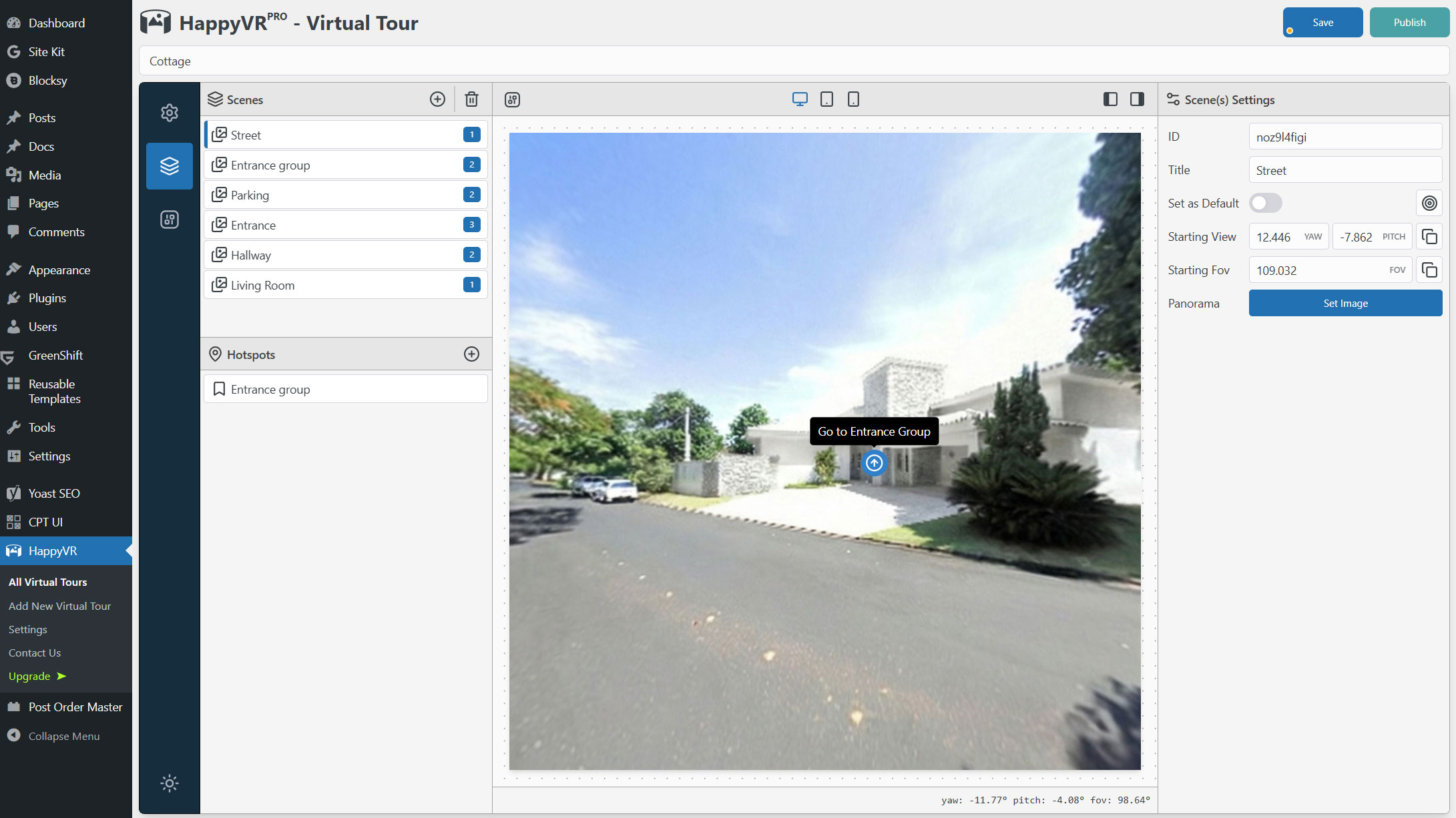This screenshot has height=818, width=1456.
Task: Copy current fov to Starting Fov
Action: point(1429,270)
